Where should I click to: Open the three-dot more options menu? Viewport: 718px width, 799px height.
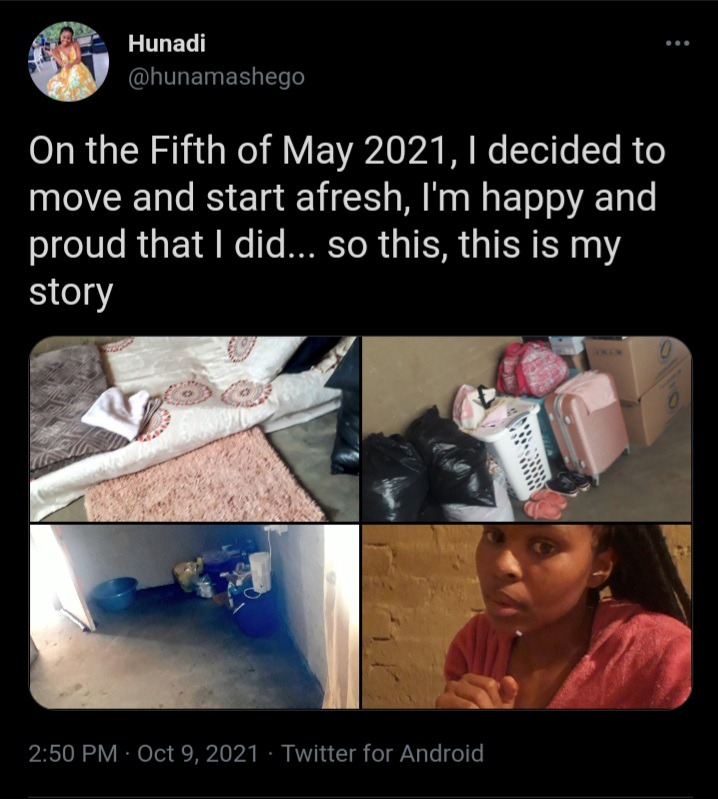pyautogui.click(x=678, y=43)
